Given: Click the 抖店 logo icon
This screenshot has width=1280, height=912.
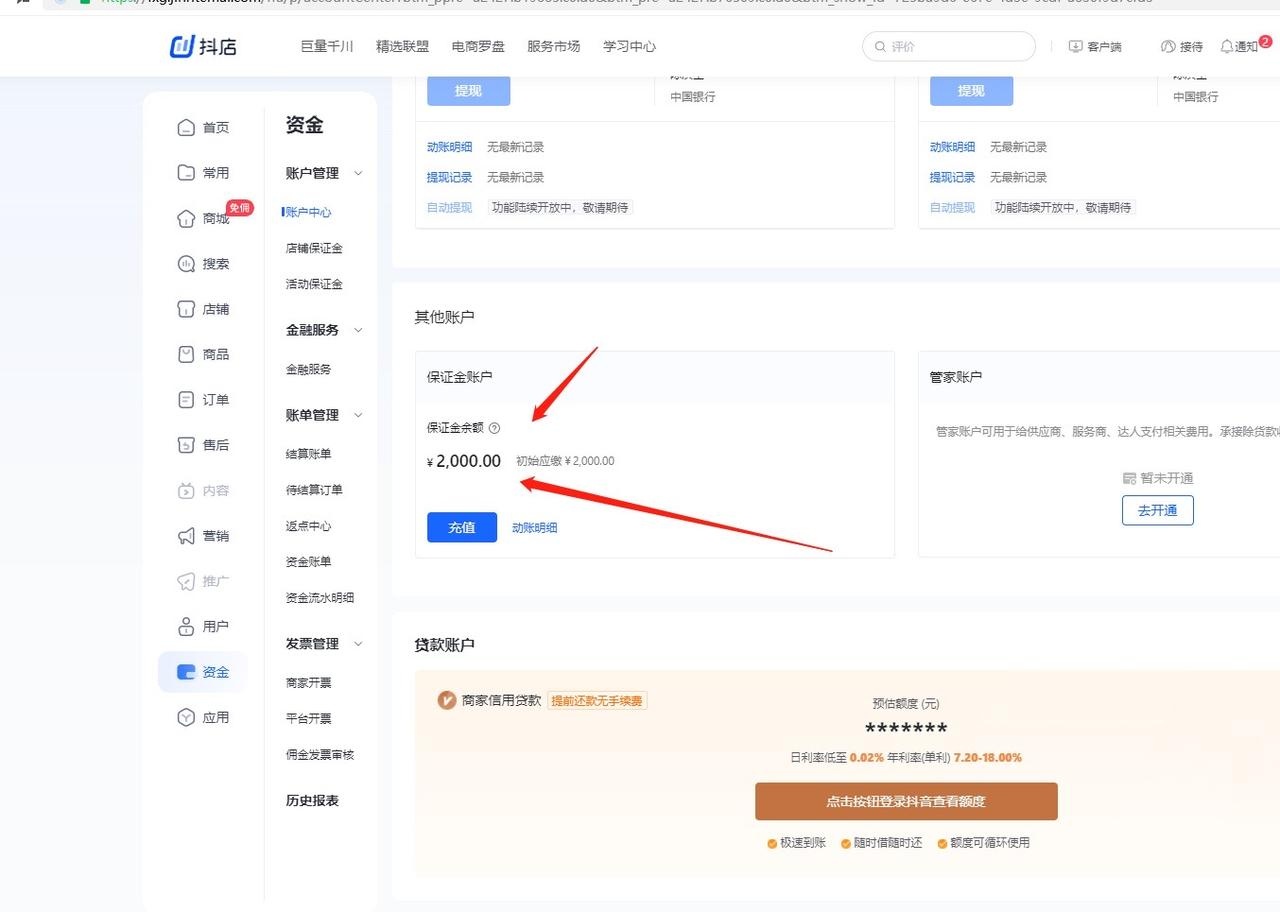Looking at the screenshot, I should [x=182, y=46].
